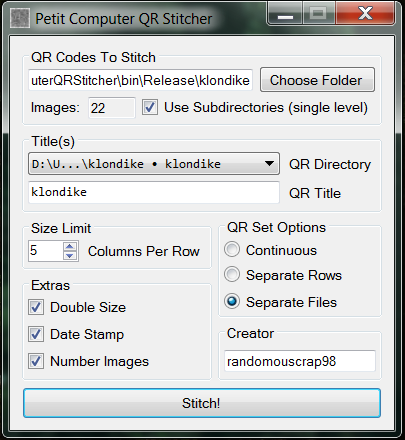Disable the Double Size option

(x=36, y=307)
